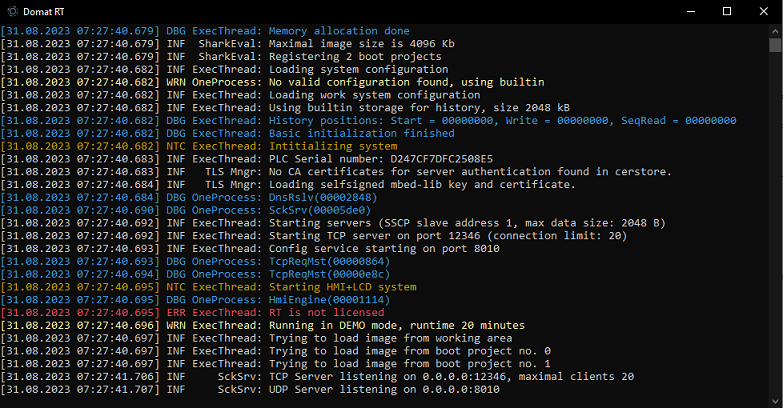Click the empty scrollbar track below the thumb
Screen dimensions: 783x408
[775, 225]
